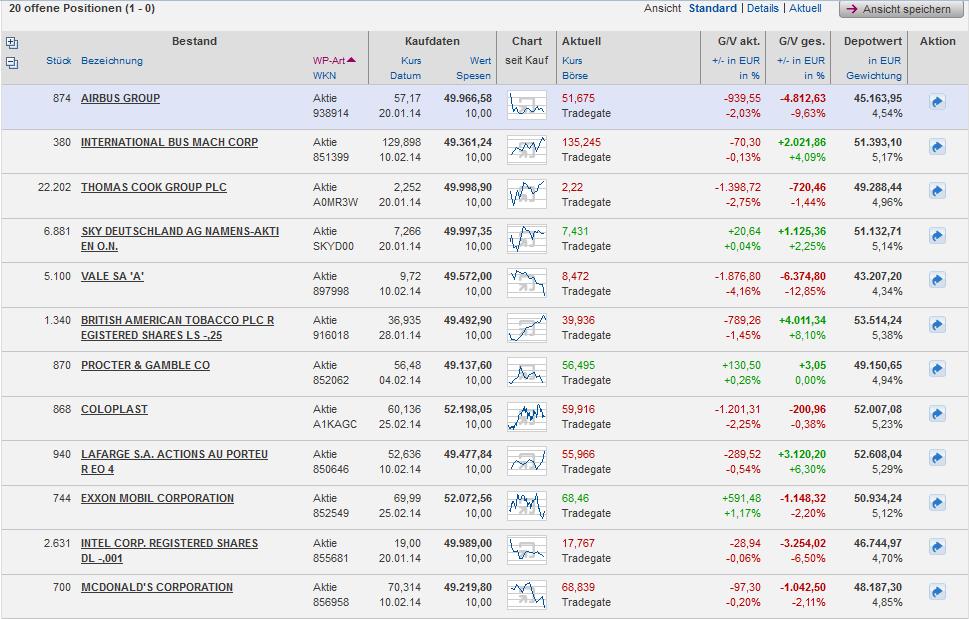Image resolution: width=969 pixels, height=619 pixels.
Task: Select LAFARGE purchase value 49.477,84
Action: (468, 454)
